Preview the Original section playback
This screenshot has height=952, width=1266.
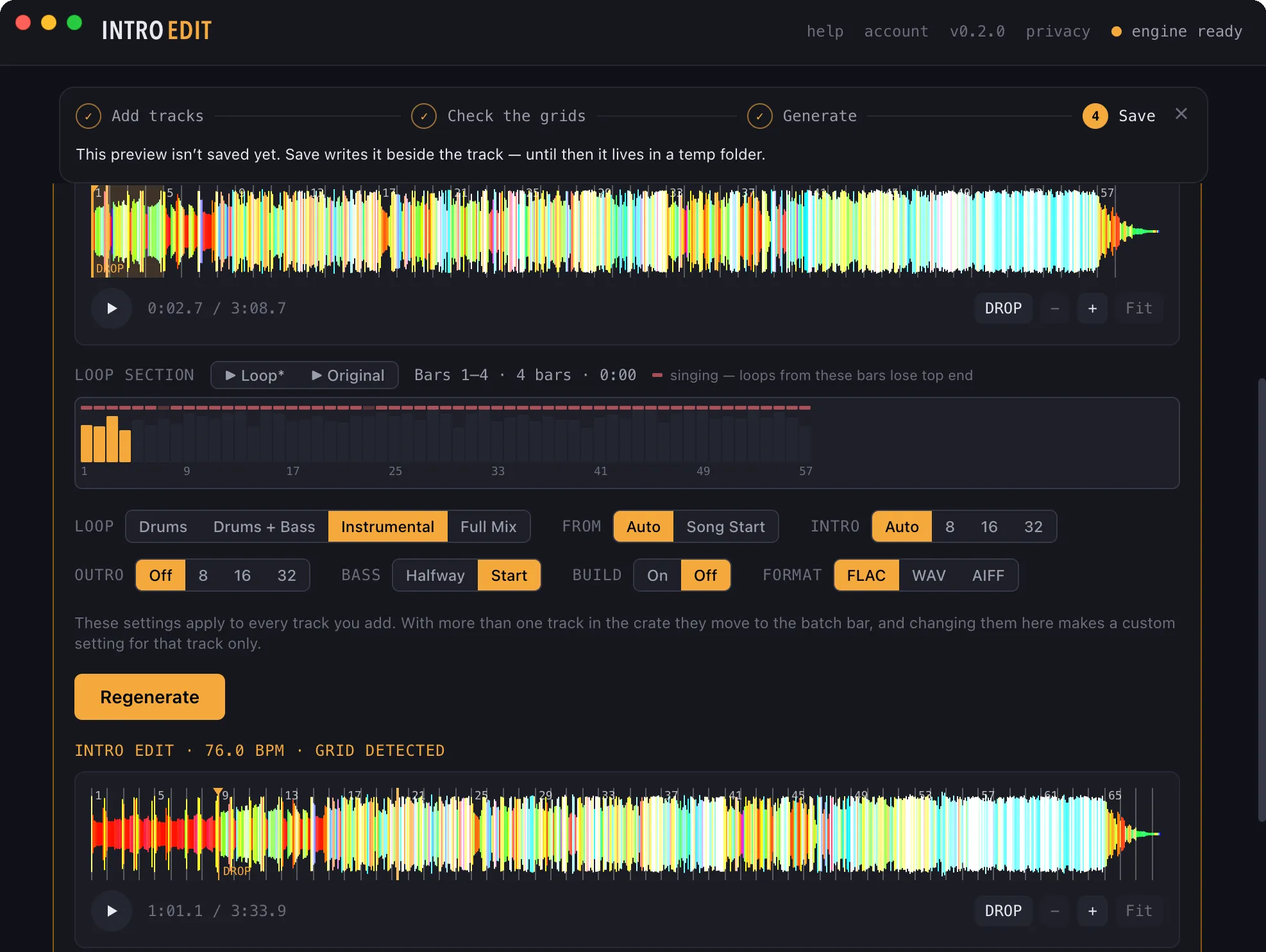(348, 376)
